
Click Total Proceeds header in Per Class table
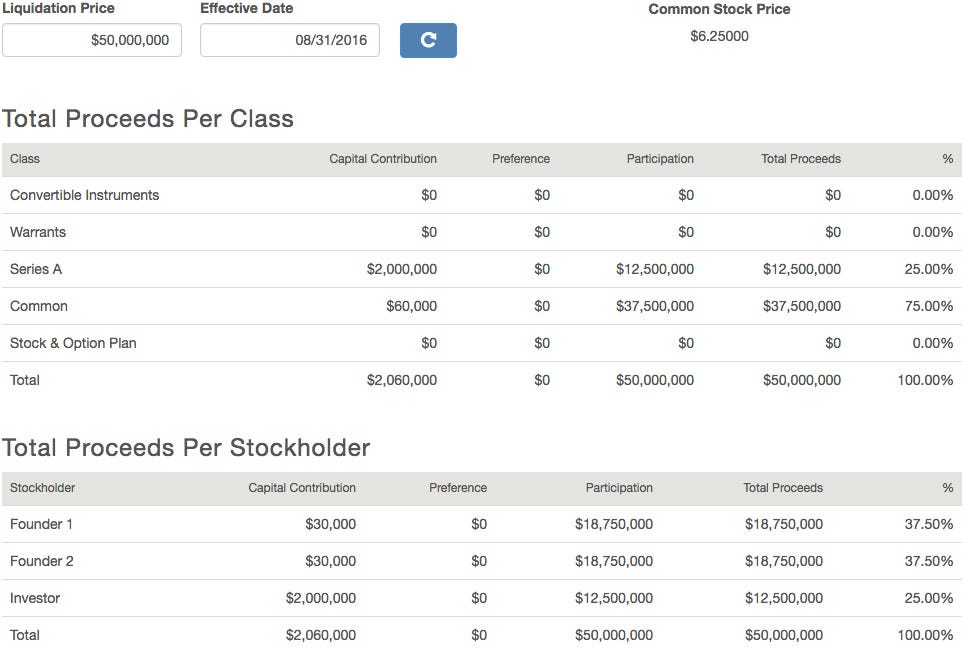click(x=800, y=159)
